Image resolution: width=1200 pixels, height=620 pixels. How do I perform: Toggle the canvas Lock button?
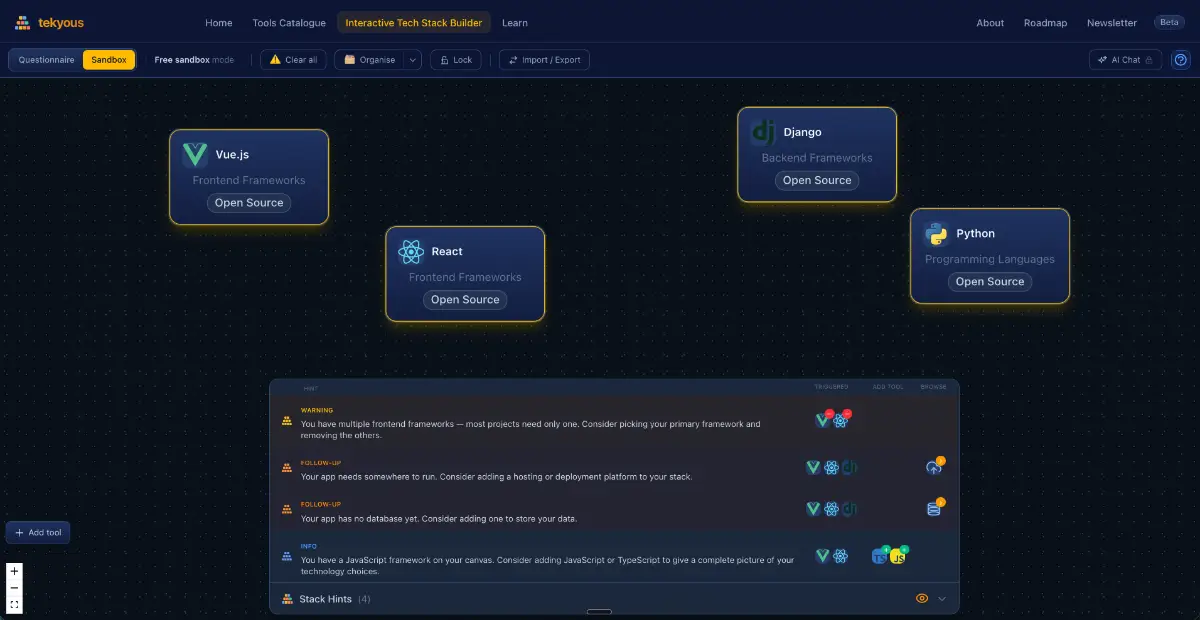(x=455, y=60)
